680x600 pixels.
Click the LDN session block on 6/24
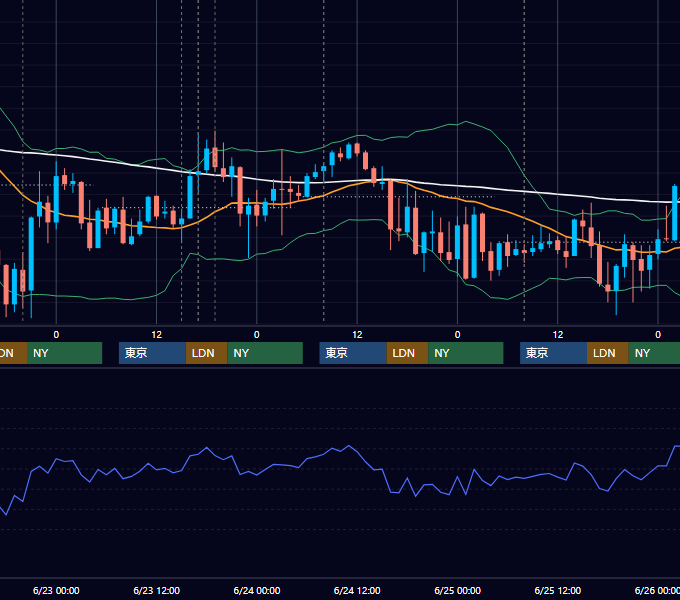407,353
